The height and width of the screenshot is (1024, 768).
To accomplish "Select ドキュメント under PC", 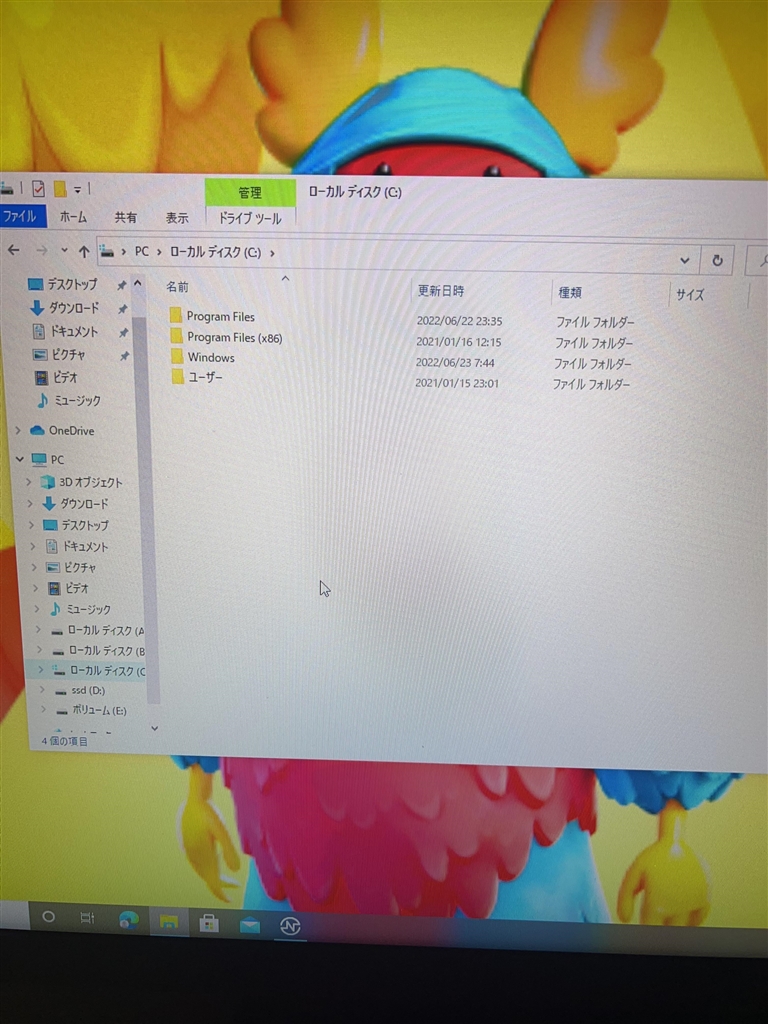I will (x=77, y=547).
